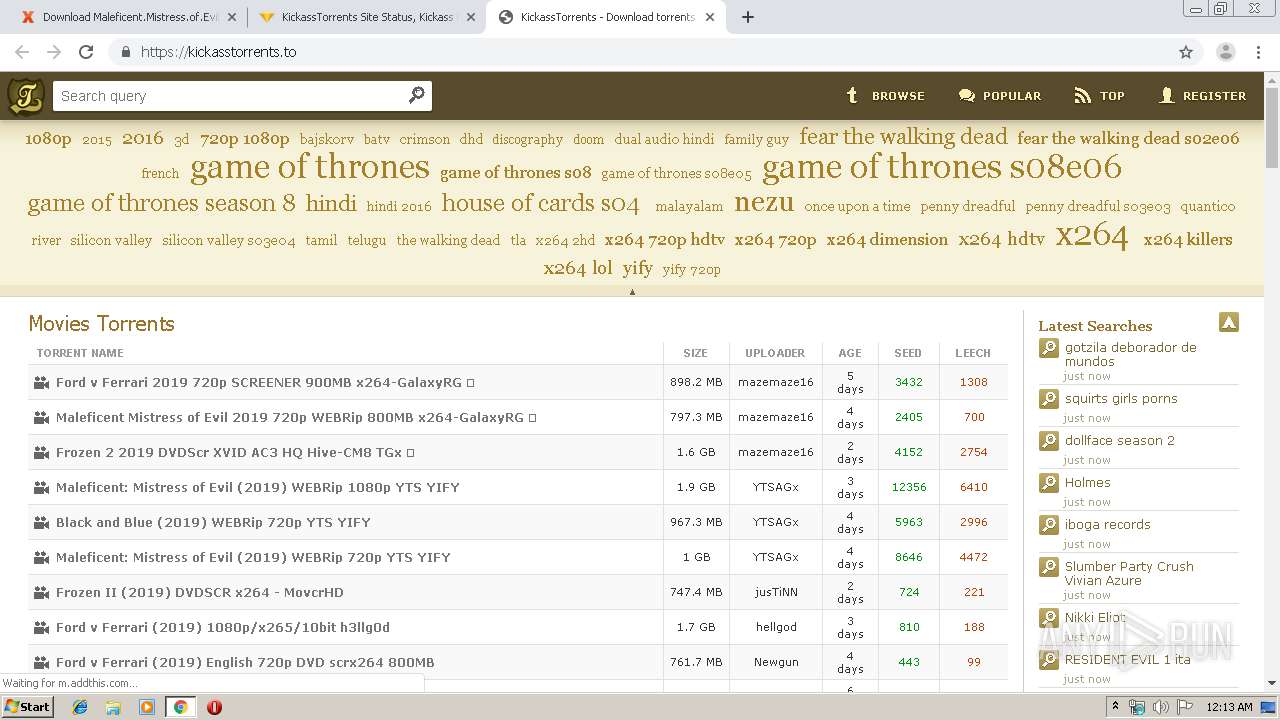The image size is (1280, 720).
Task: Sort by the AGE column header
Action: 850,353
